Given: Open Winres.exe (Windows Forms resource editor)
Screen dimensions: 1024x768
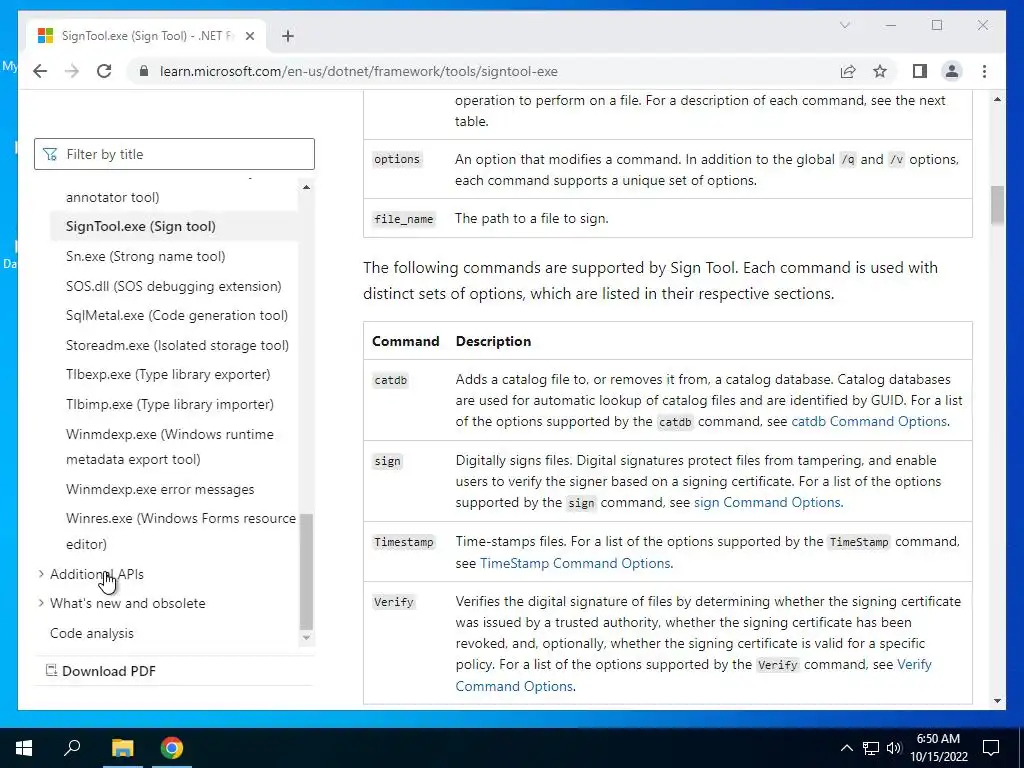Looking at the screenshot, I should (181, 531).
